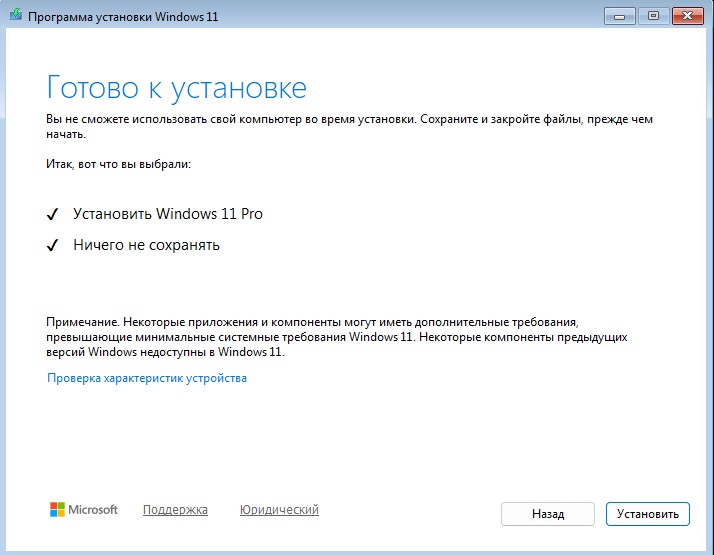The width and height of the screenshot is (714, 555).
Task: Close the Windows 11 setup window
Action: click(688, 16)
